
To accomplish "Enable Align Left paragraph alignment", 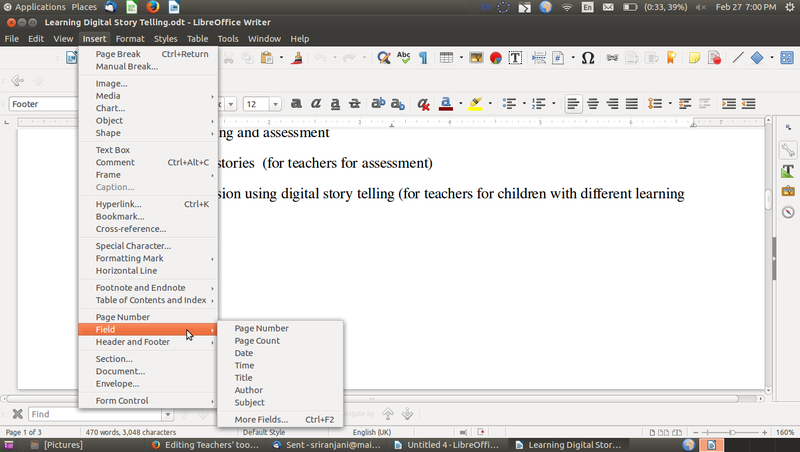I will [x=573, y=104].
